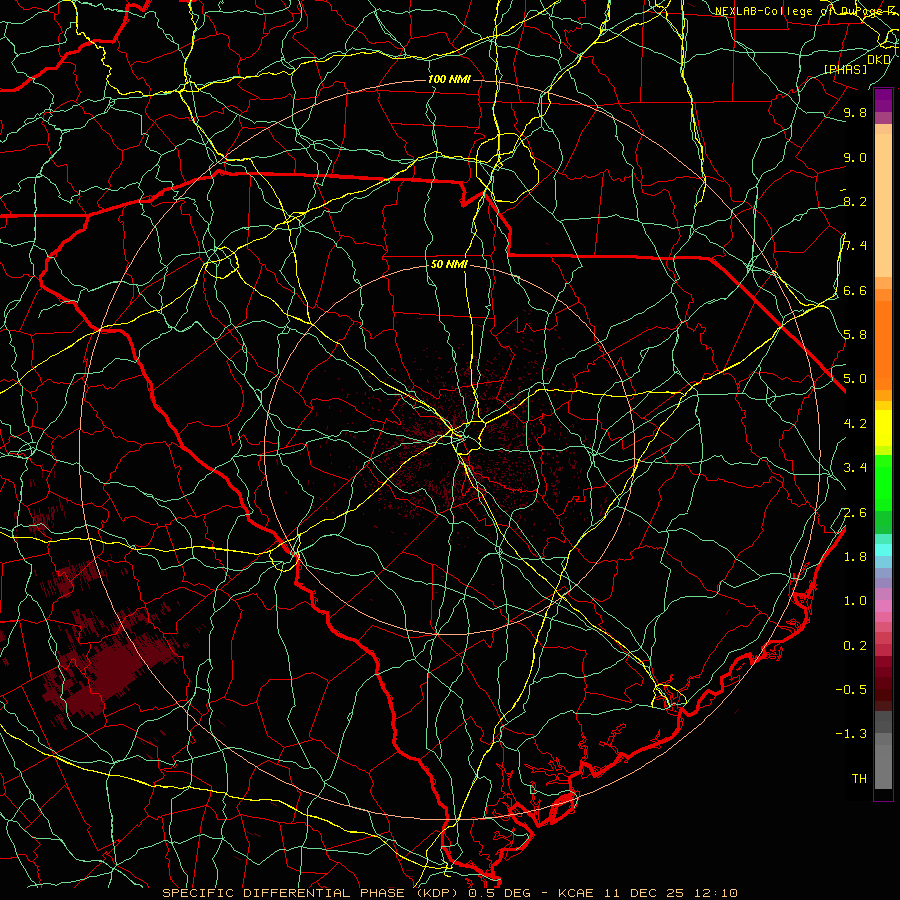
Task: Click the 1.0 scale value
Action: [855, 601]
